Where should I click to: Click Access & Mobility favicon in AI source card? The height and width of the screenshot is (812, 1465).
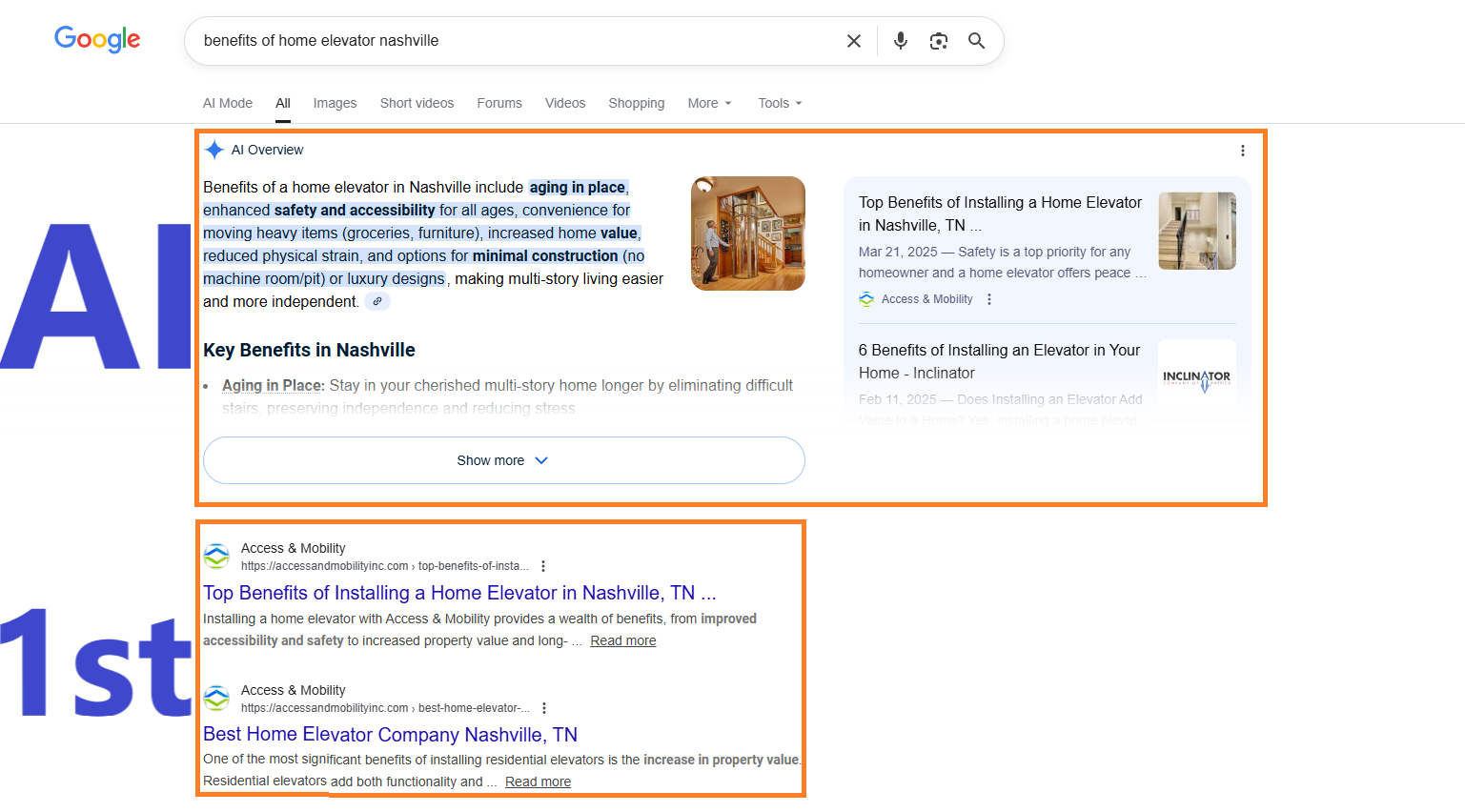[866, 299]
